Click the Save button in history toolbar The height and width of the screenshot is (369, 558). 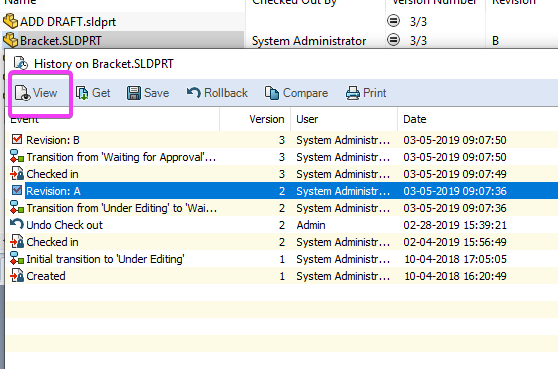148,93
